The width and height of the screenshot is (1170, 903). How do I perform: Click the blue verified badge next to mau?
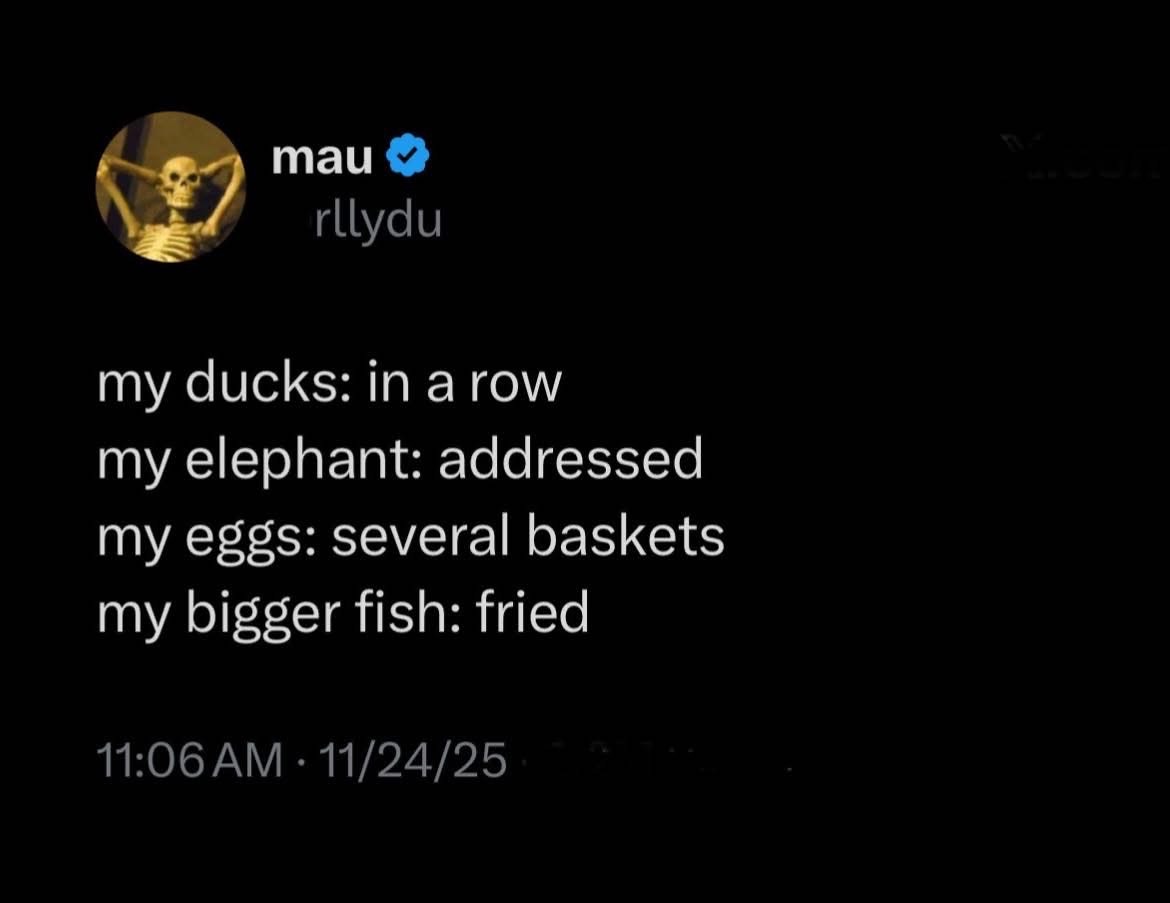(x=407, y=155)
